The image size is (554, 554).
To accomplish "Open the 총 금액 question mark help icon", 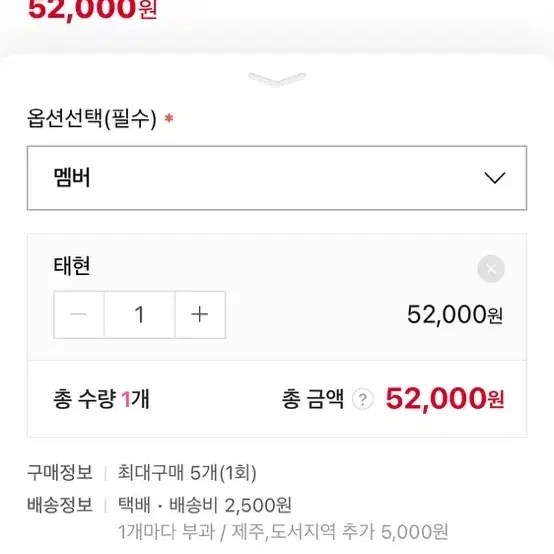I will 363,399.
